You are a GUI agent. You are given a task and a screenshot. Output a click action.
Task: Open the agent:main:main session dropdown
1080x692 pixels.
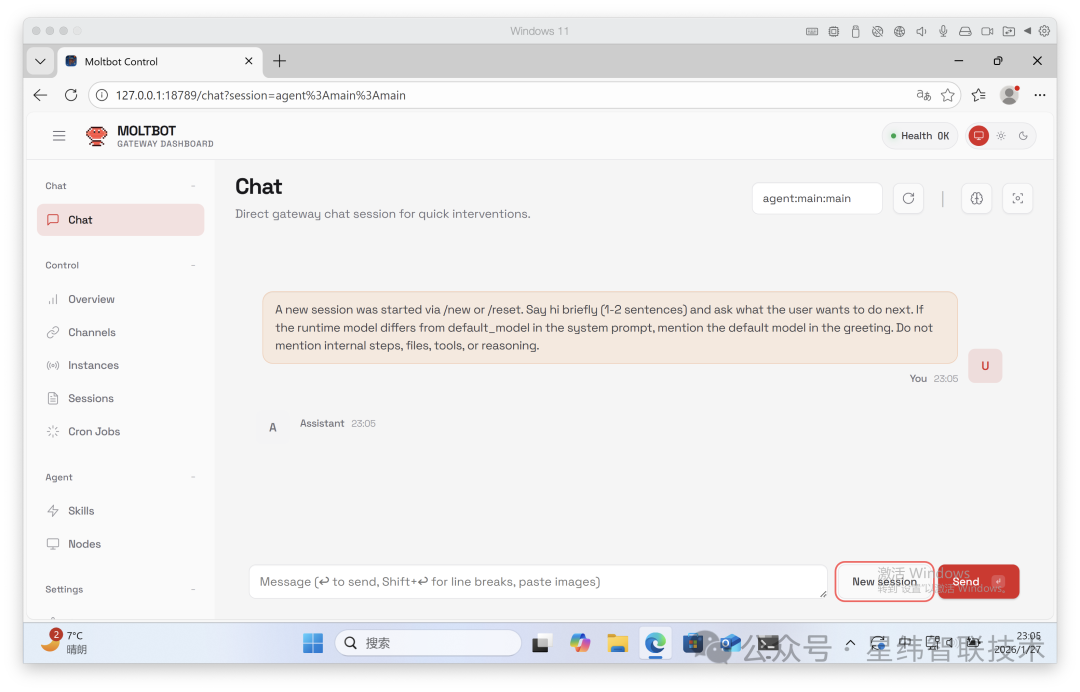816,198
